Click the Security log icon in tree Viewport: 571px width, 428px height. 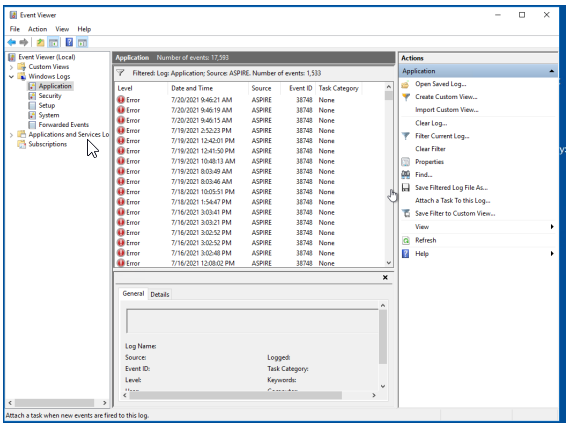click(x=32, y=96)
